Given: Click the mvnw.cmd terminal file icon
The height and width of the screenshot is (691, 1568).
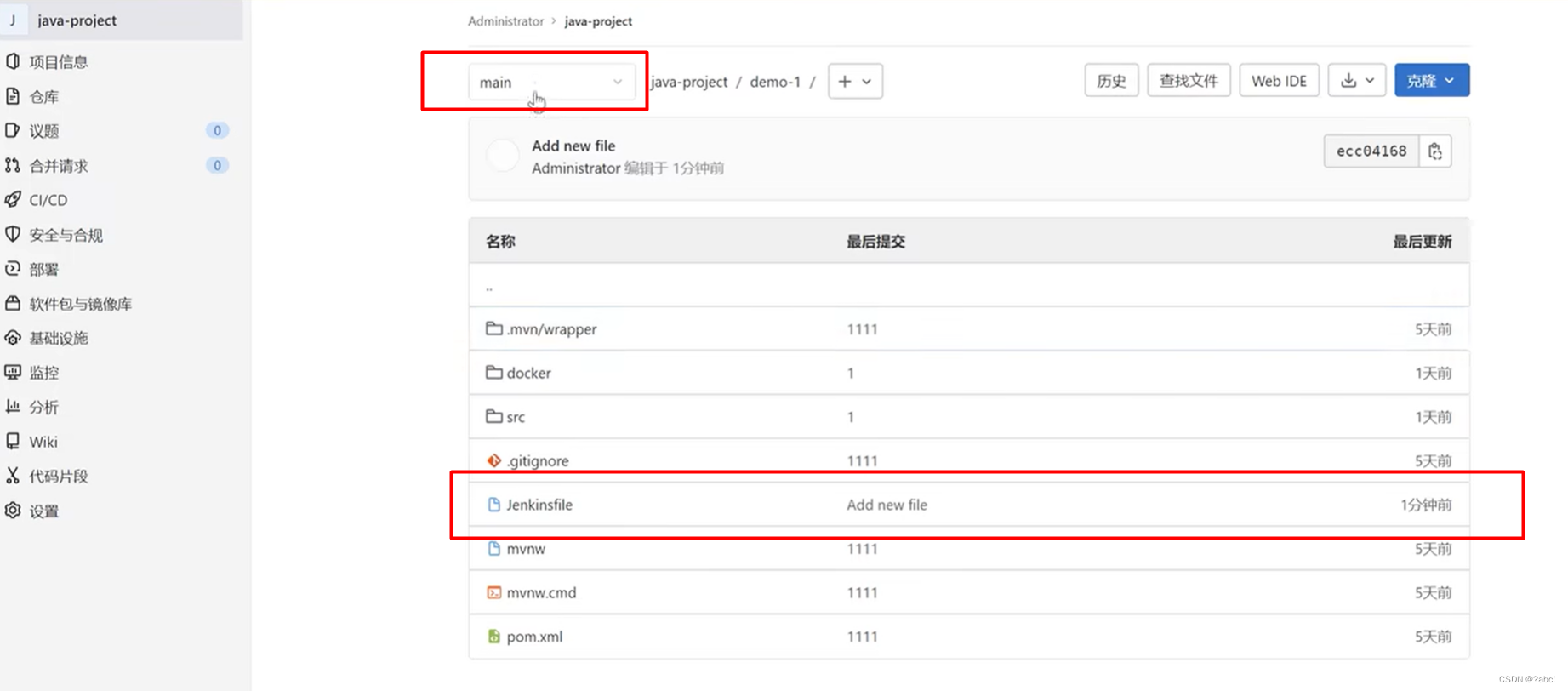Looking at the screenshot, I should pos(493,592).
